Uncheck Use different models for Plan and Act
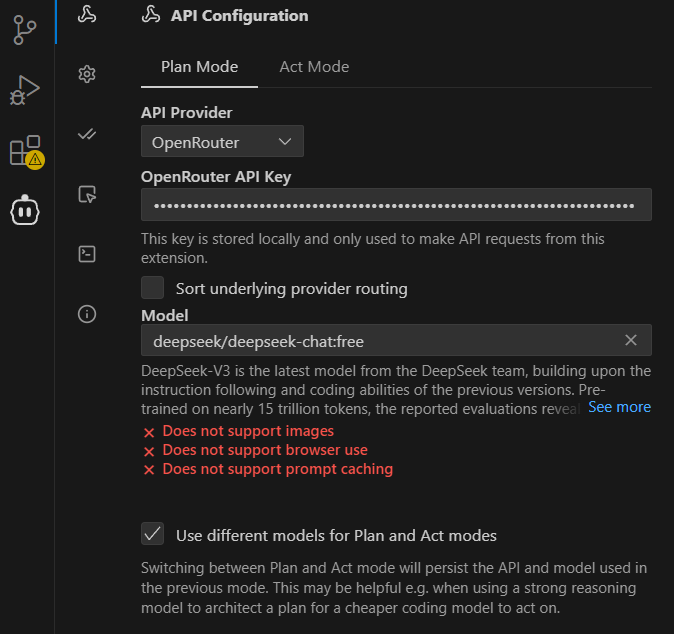Screen dimensions: 674x634 (153, 534)
